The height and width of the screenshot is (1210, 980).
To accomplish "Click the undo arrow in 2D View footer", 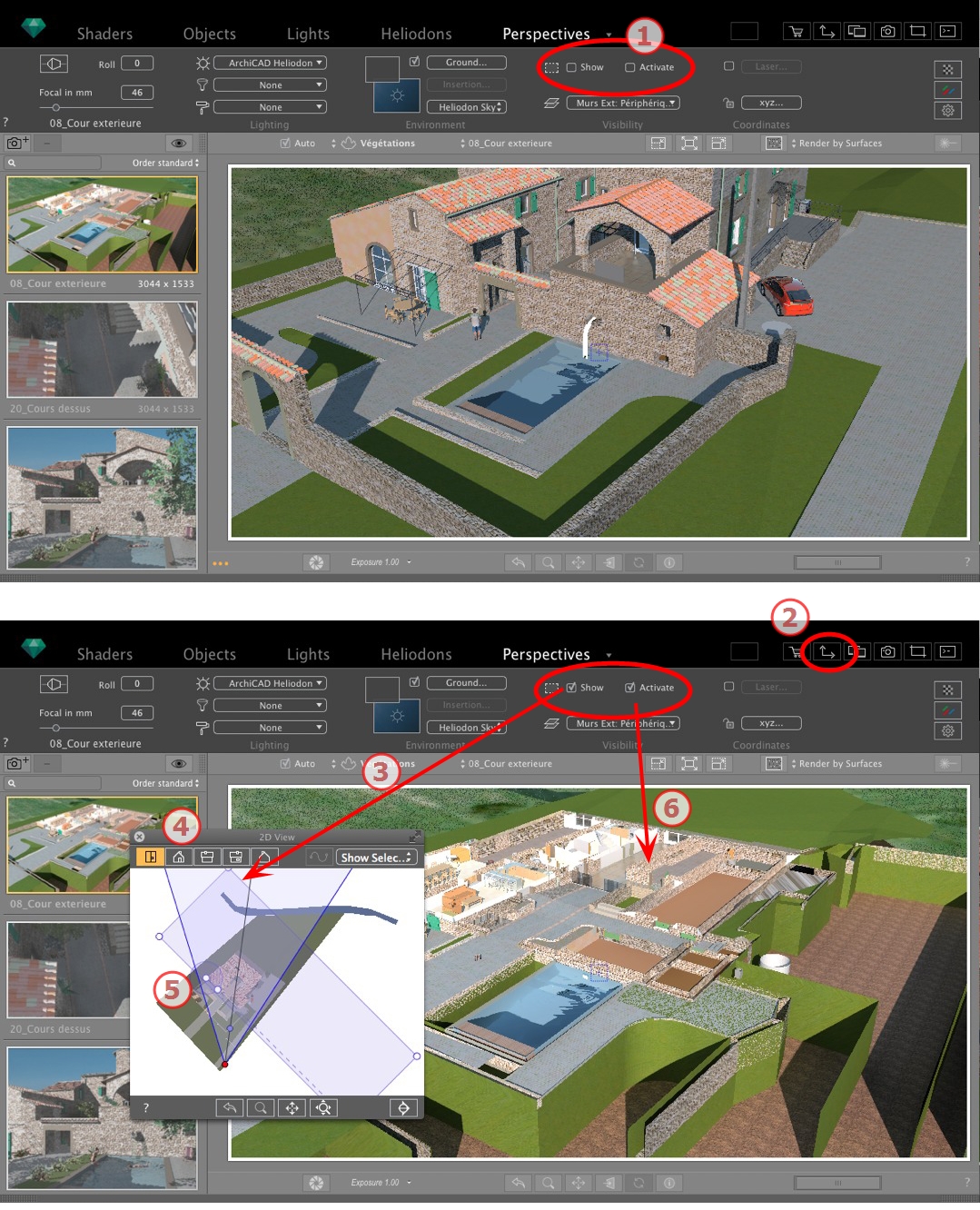I will pos(230,1107).
